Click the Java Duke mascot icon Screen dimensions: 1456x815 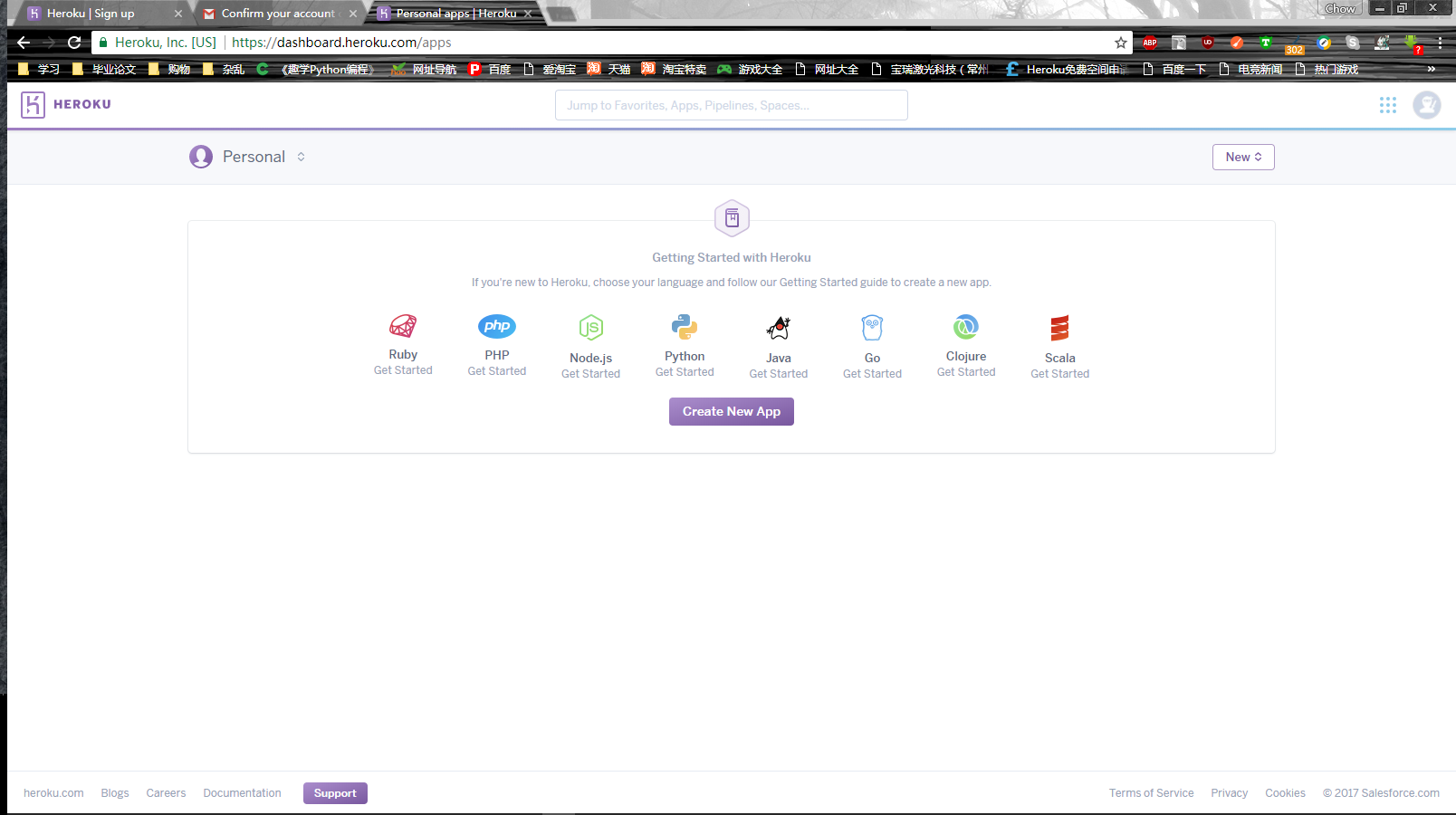[x=778, y=327]
